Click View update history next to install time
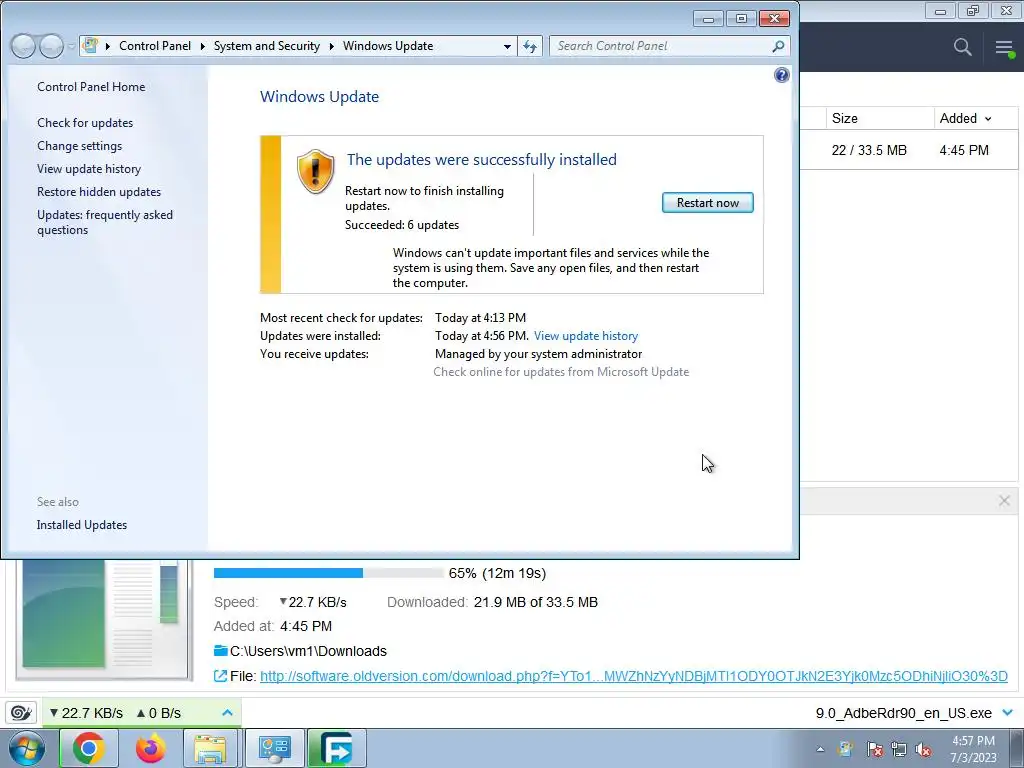 (586, 336)
